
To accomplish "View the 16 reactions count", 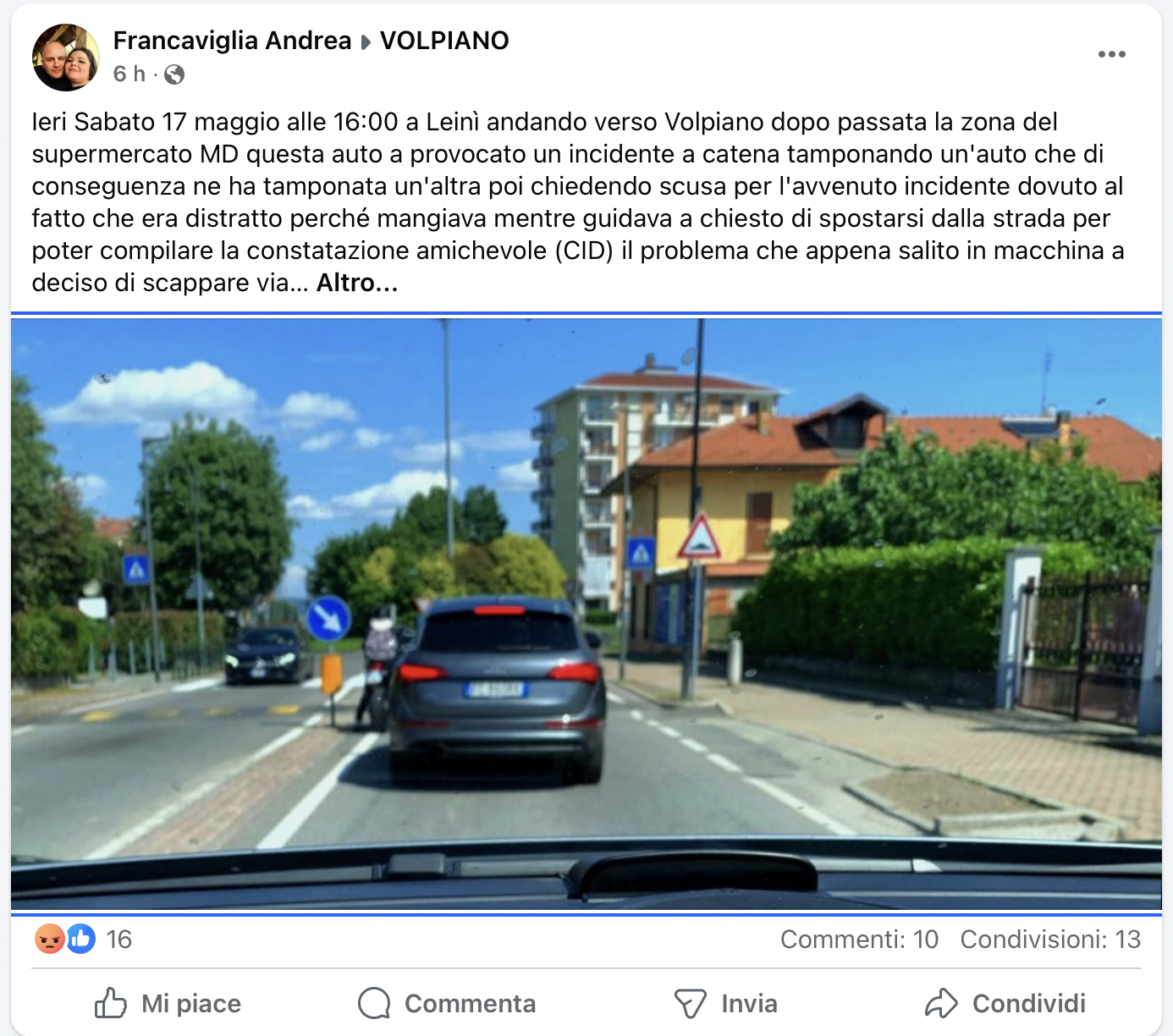I will tap(119, 940).
